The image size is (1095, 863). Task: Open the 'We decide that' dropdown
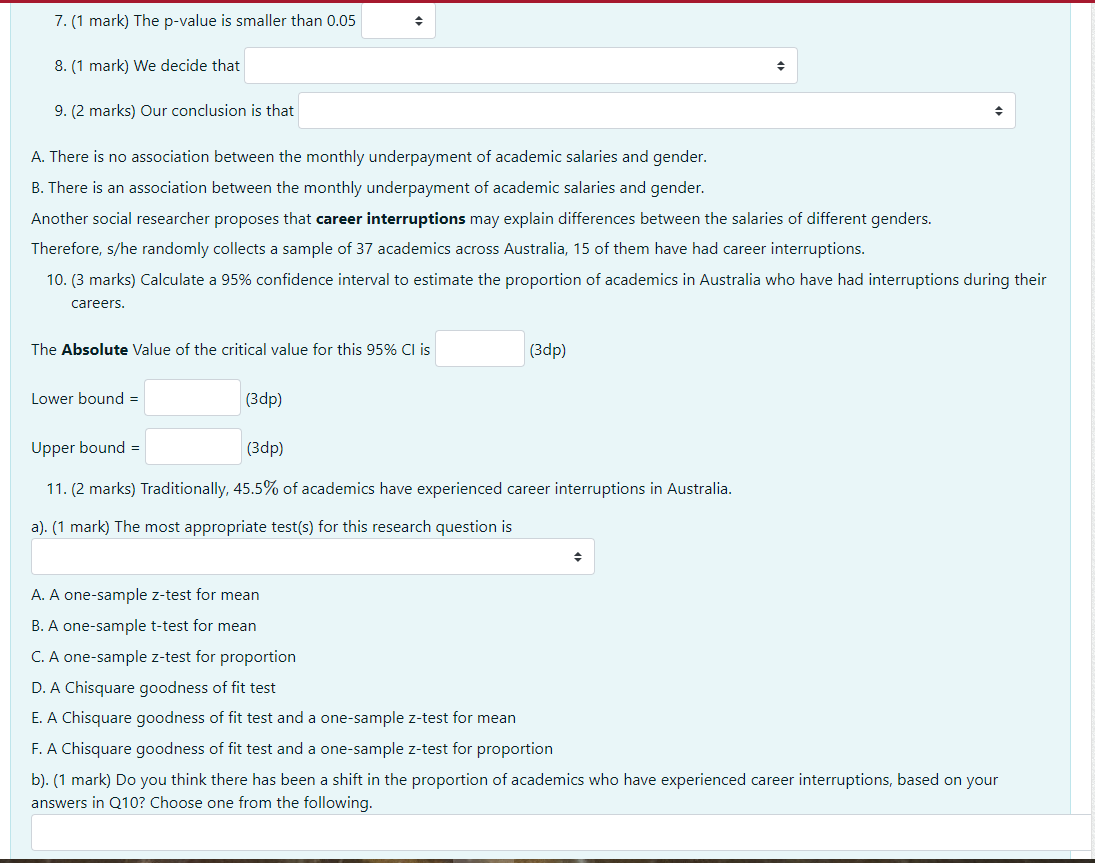tap(520, 66)
